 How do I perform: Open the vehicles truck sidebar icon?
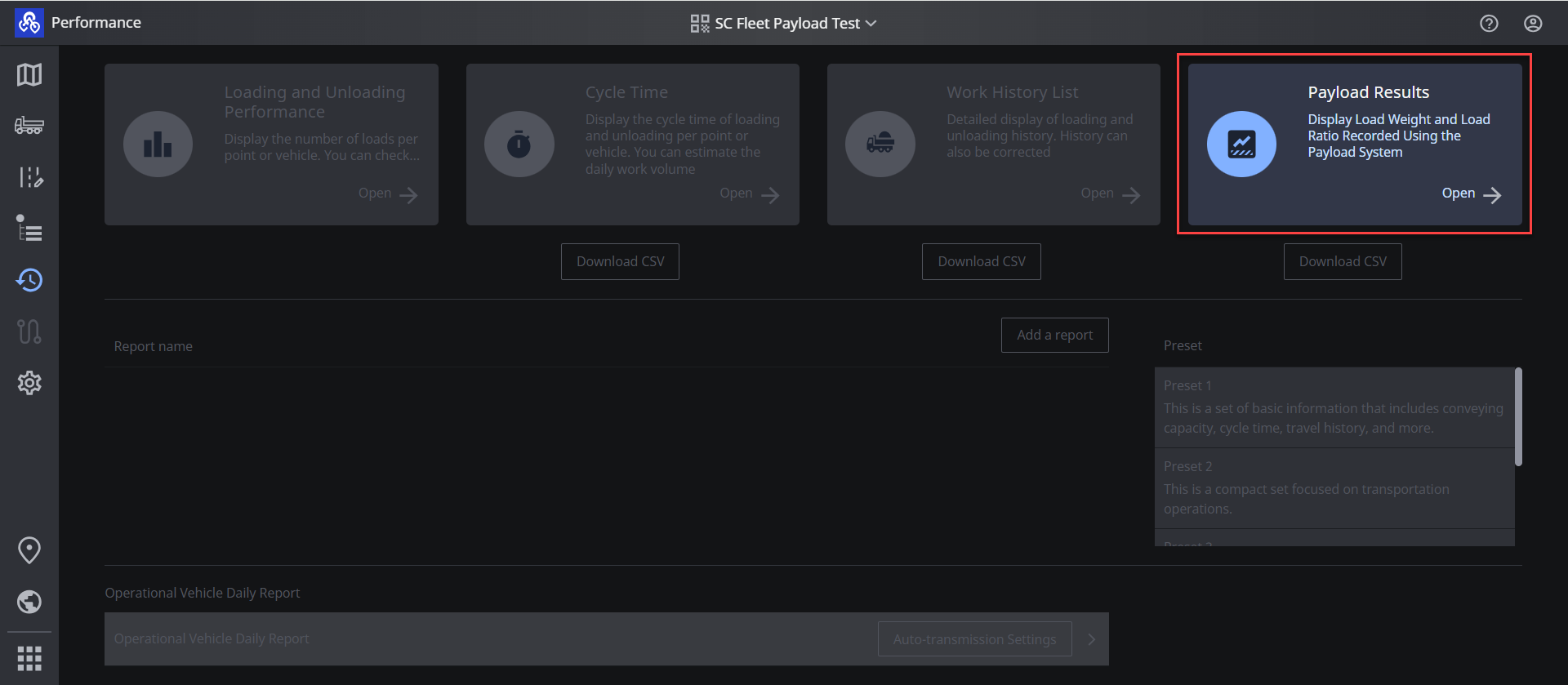coord(29,126)
